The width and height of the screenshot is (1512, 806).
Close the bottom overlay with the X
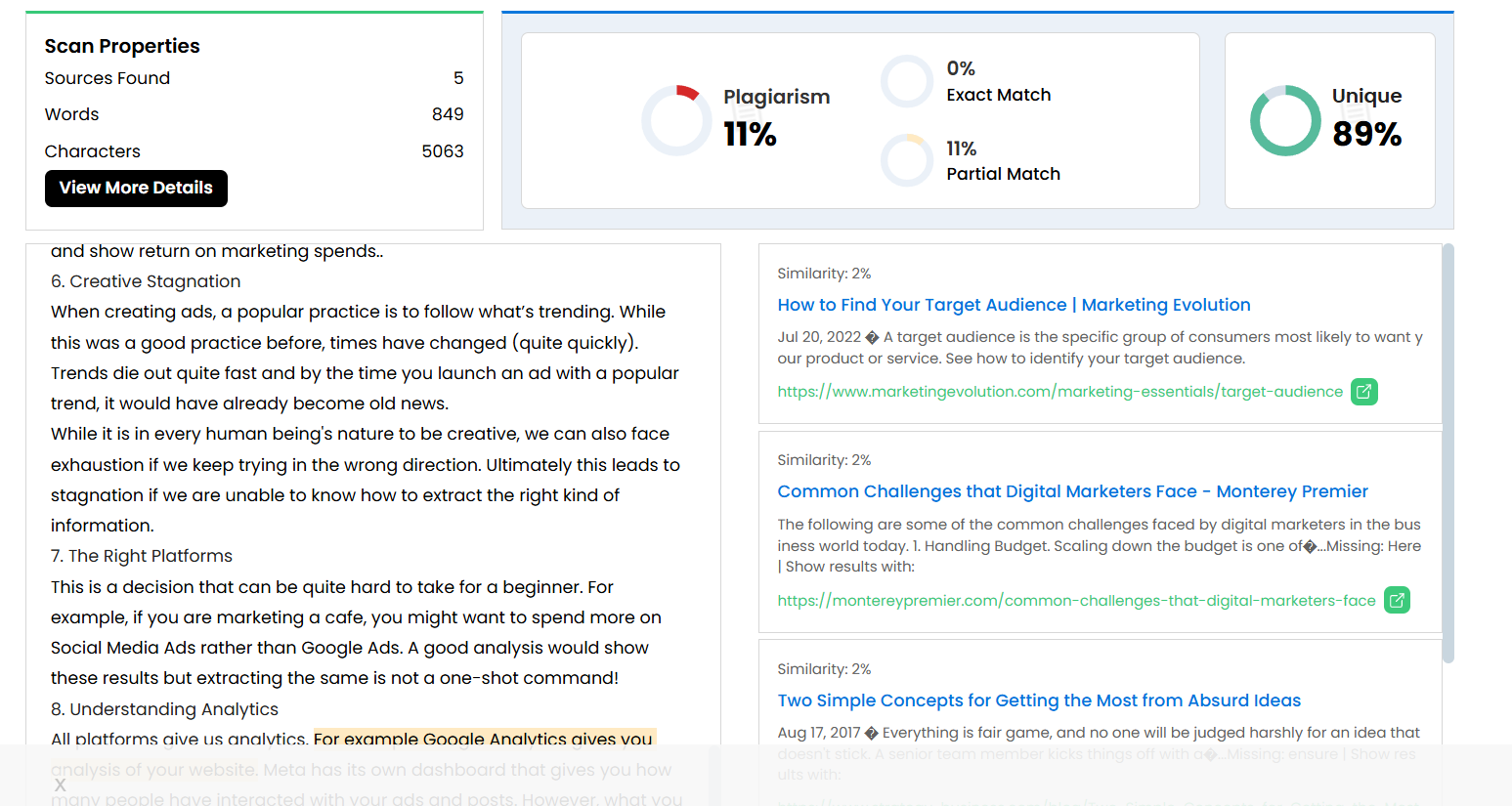[61, 785]
